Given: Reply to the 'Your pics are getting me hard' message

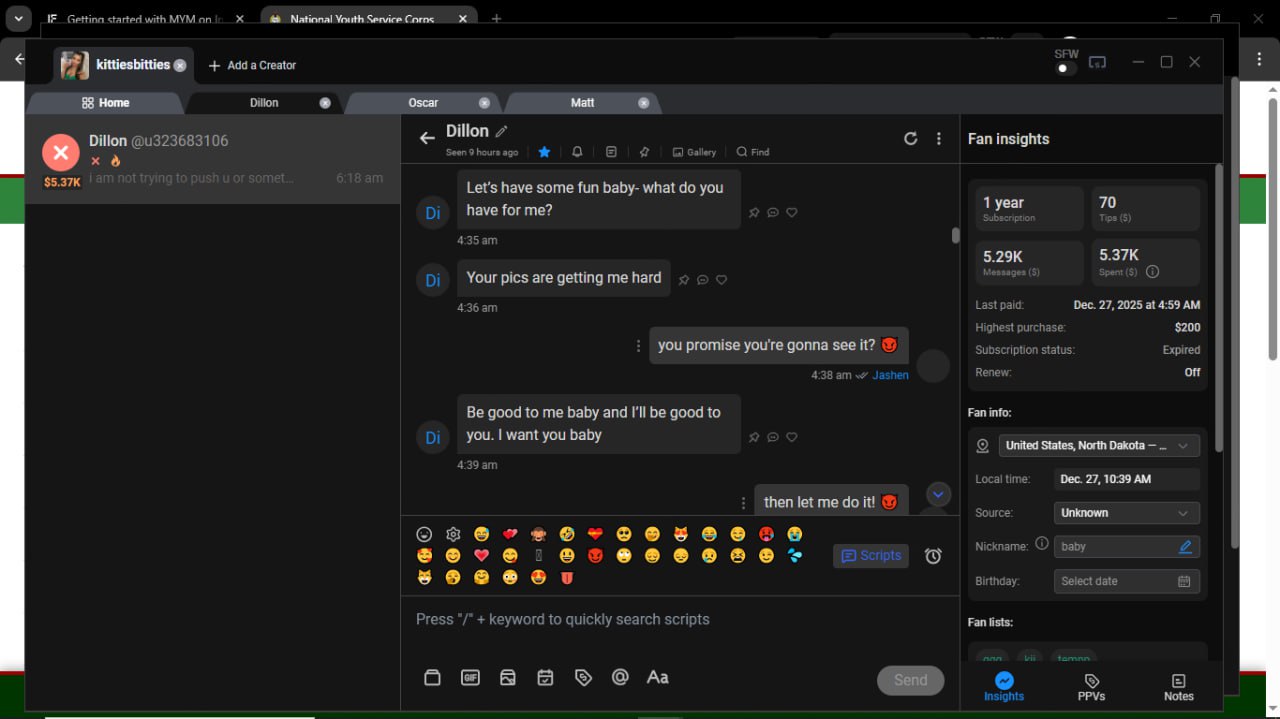Looking at the screenshot, I should click(703, 280).
